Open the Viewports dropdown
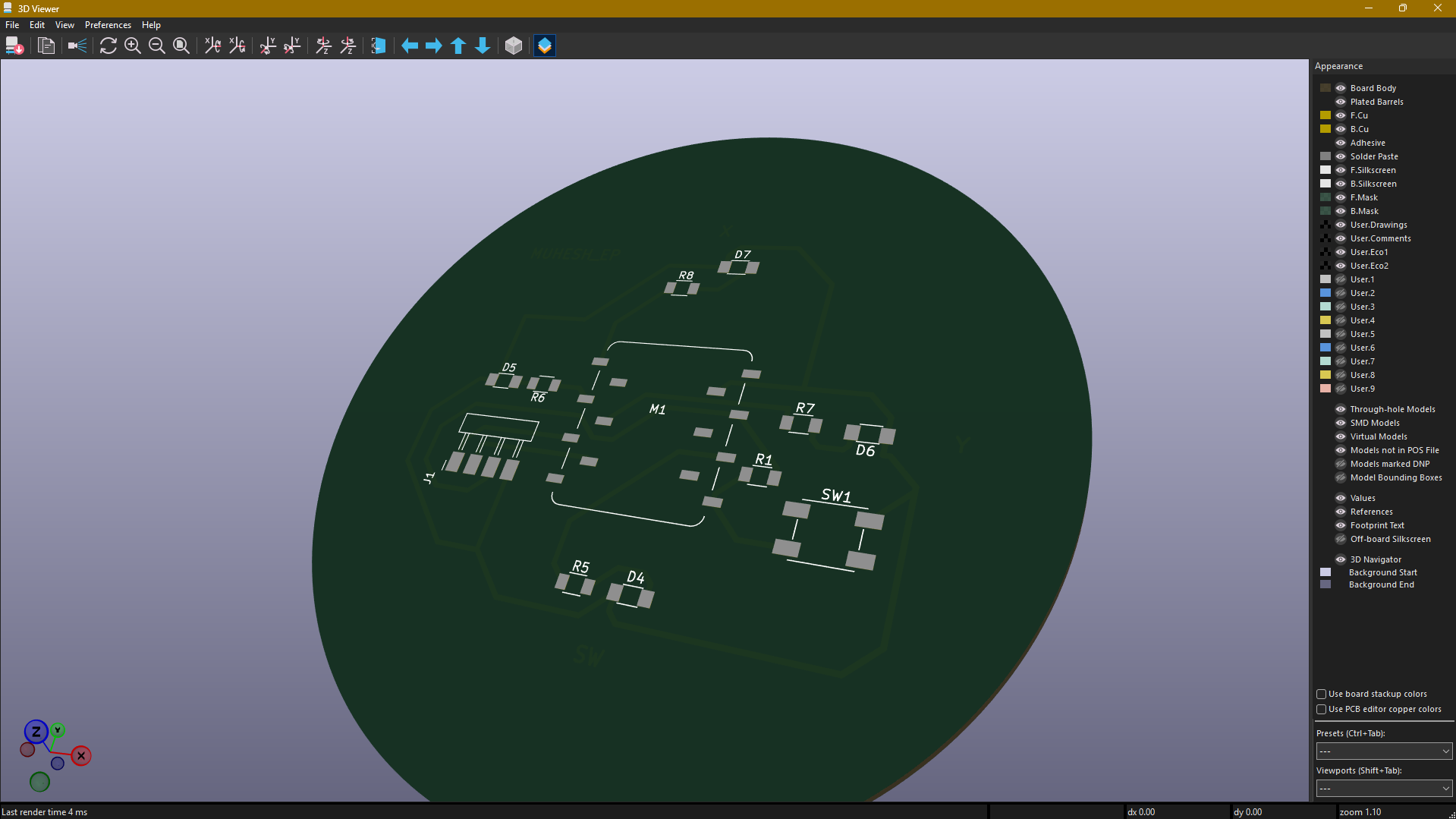 coord(1384,788)
